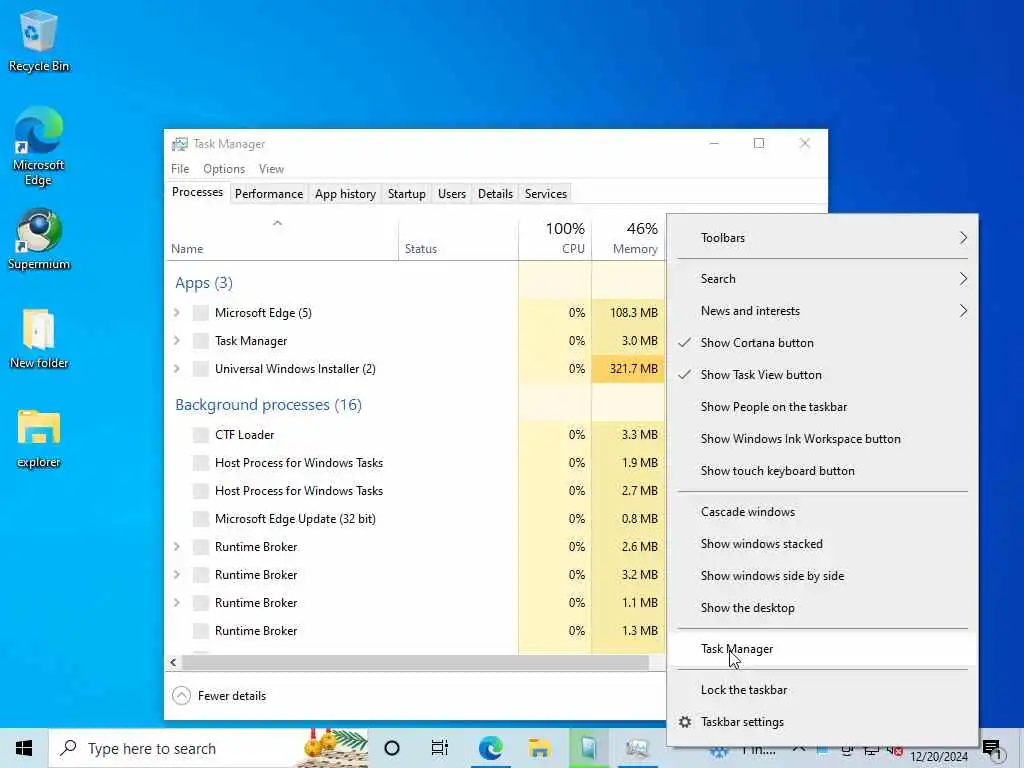
Task: Click the Task Manager taskbar button
Action: pos(637,748)
